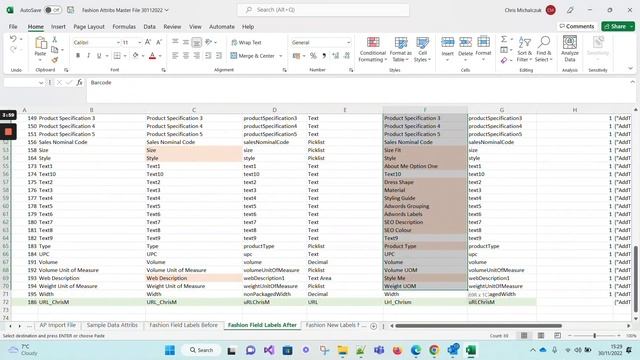640x360 pixels.
Task: Click the Increase Decimal icon
Action: coord(336,56)
